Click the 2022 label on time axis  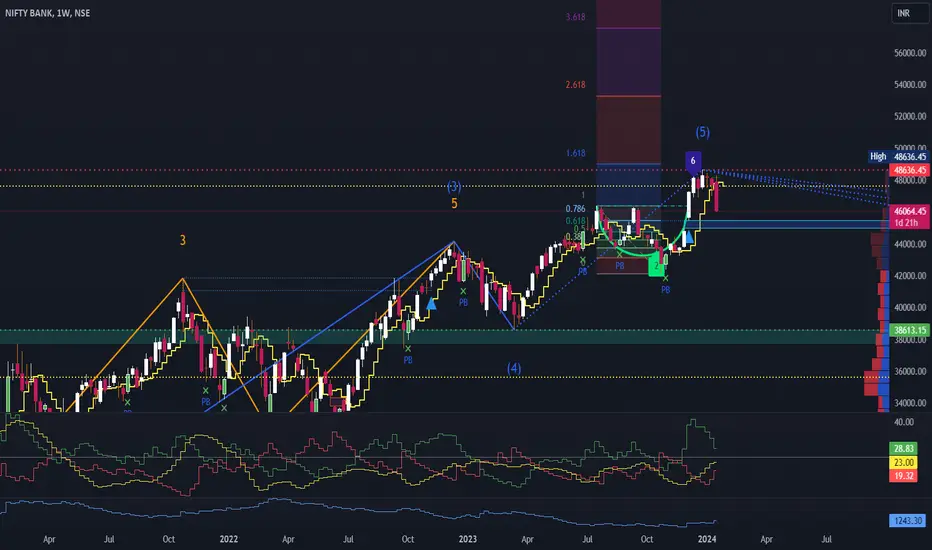click(x=229, y=539)
